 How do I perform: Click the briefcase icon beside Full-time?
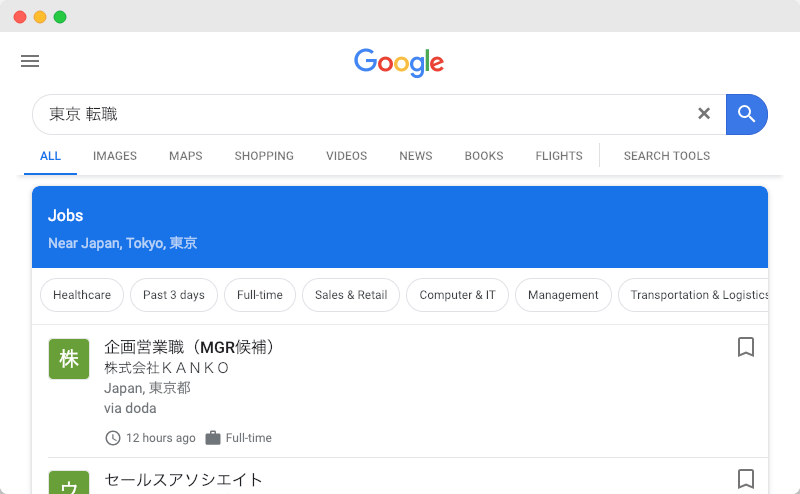tap(213, 438)
